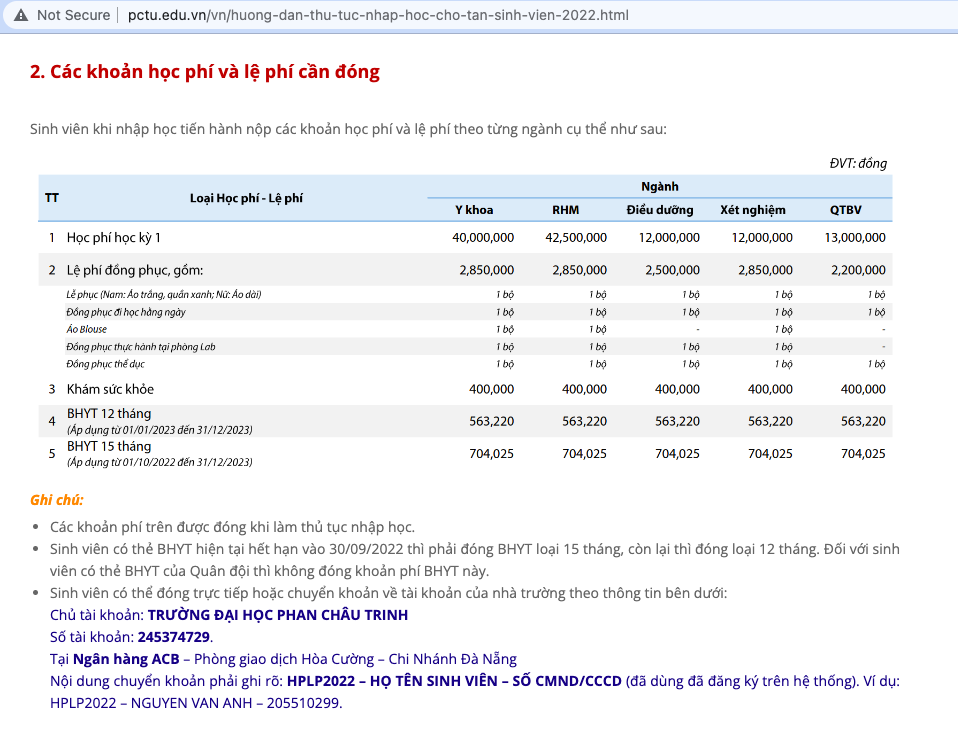
Task: Click the "BHYT 15 tháng" row label
Action: tap(109, 446)
